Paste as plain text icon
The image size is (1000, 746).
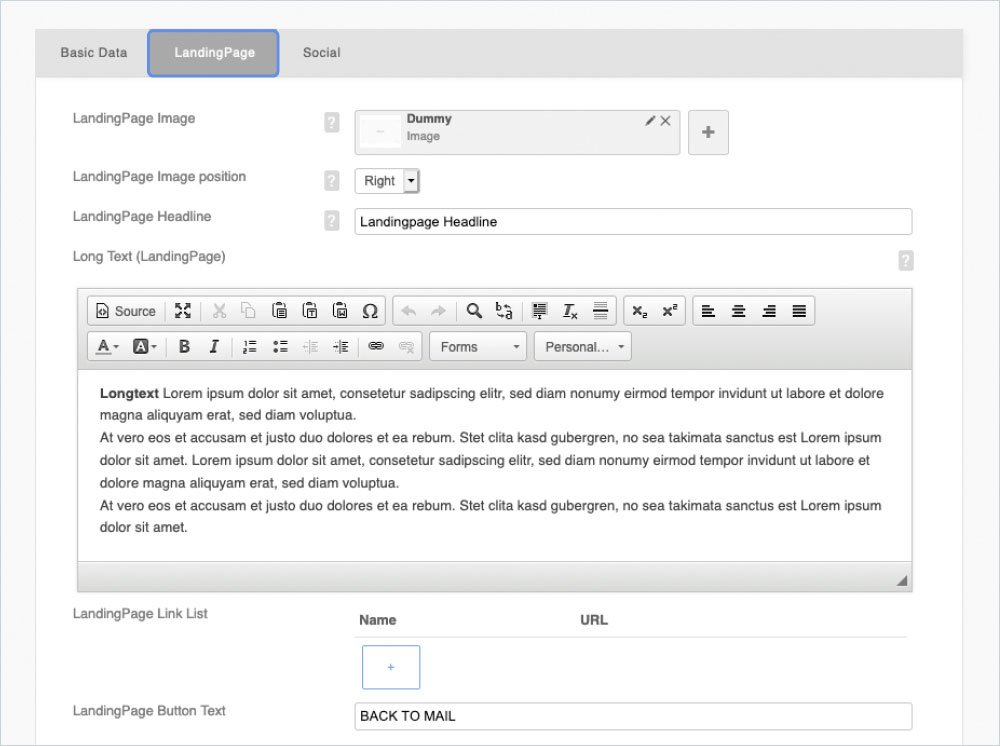(309, 311)
